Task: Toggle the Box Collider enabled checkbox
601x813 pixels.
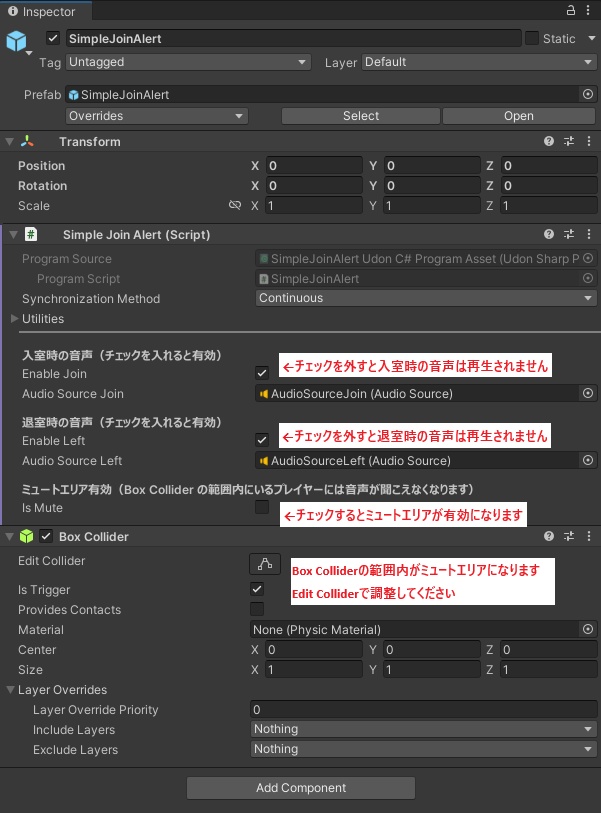Action: pyautogui.click(x=46, y=536)
